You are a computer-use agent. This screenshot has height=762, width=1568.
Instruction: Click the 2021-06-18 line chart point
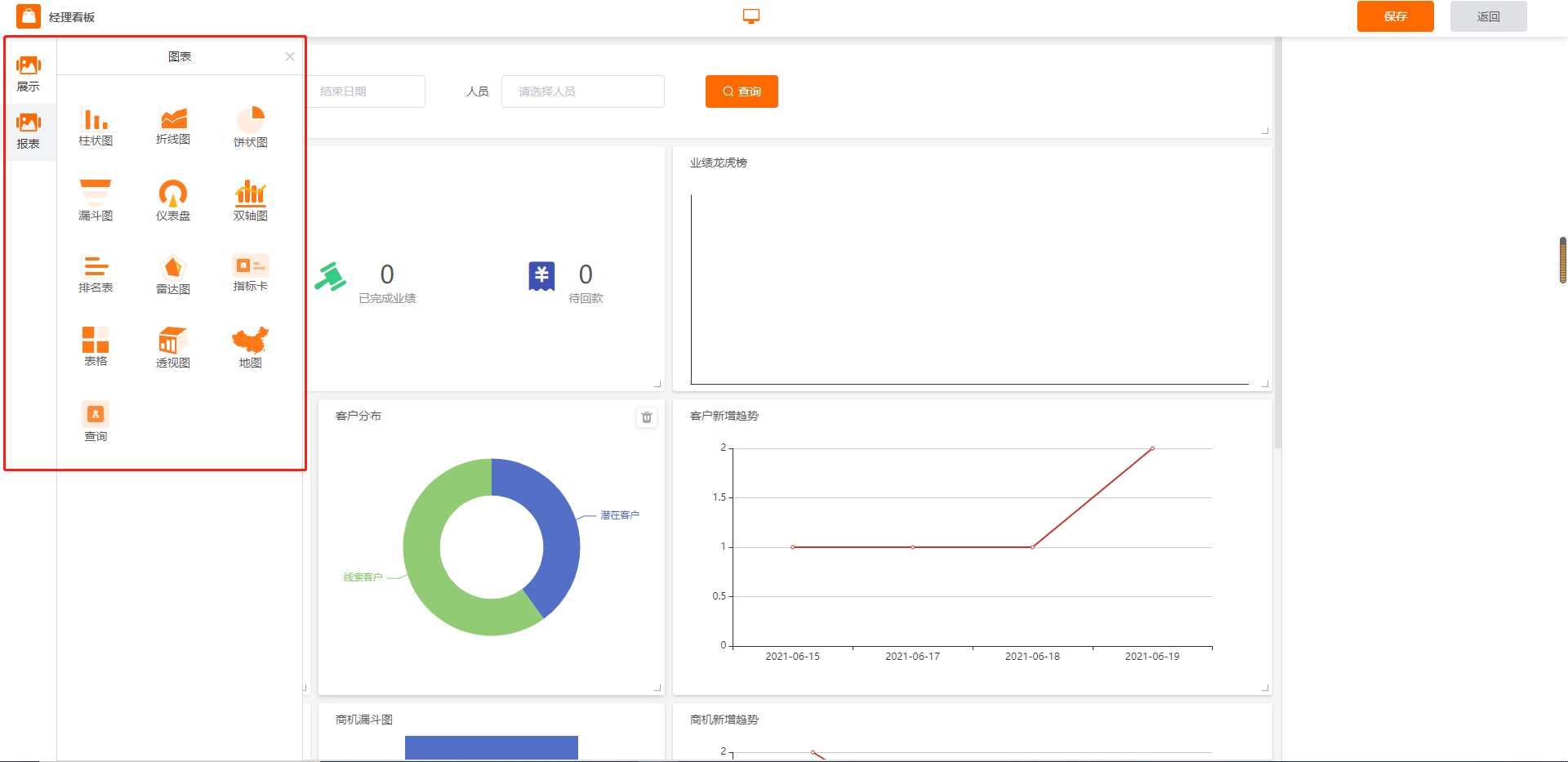tap(1032, 547)
